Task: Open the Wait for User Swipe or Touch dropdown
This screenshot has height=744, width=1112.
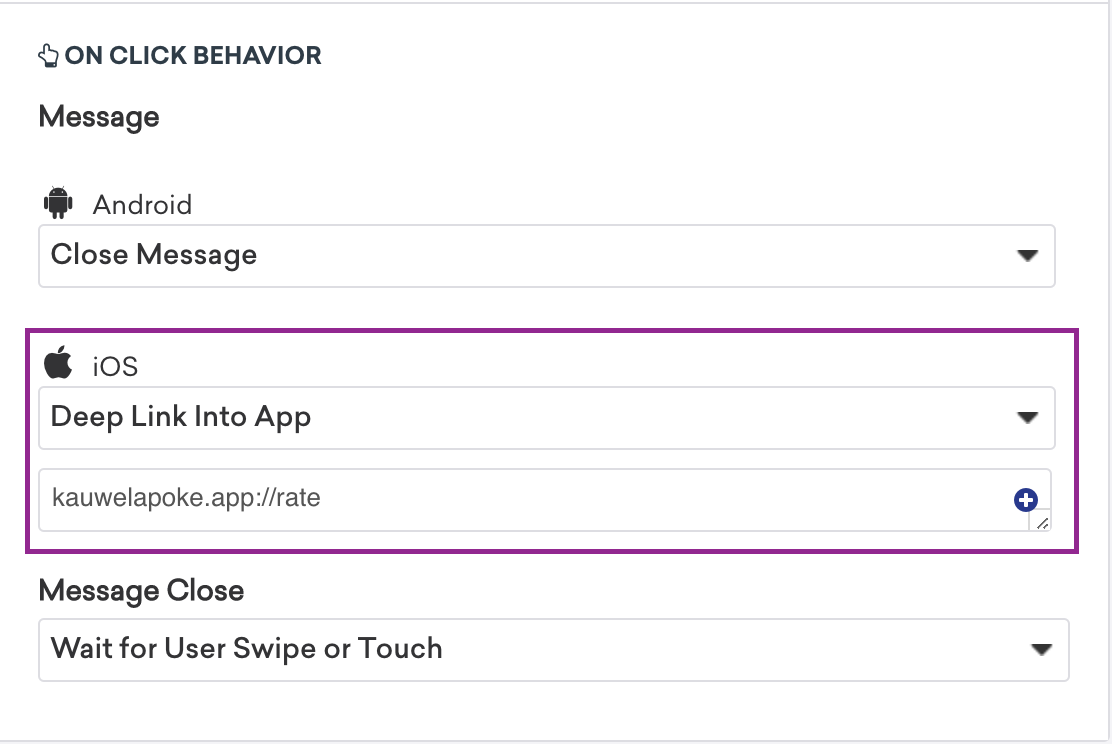Action: 554,650
